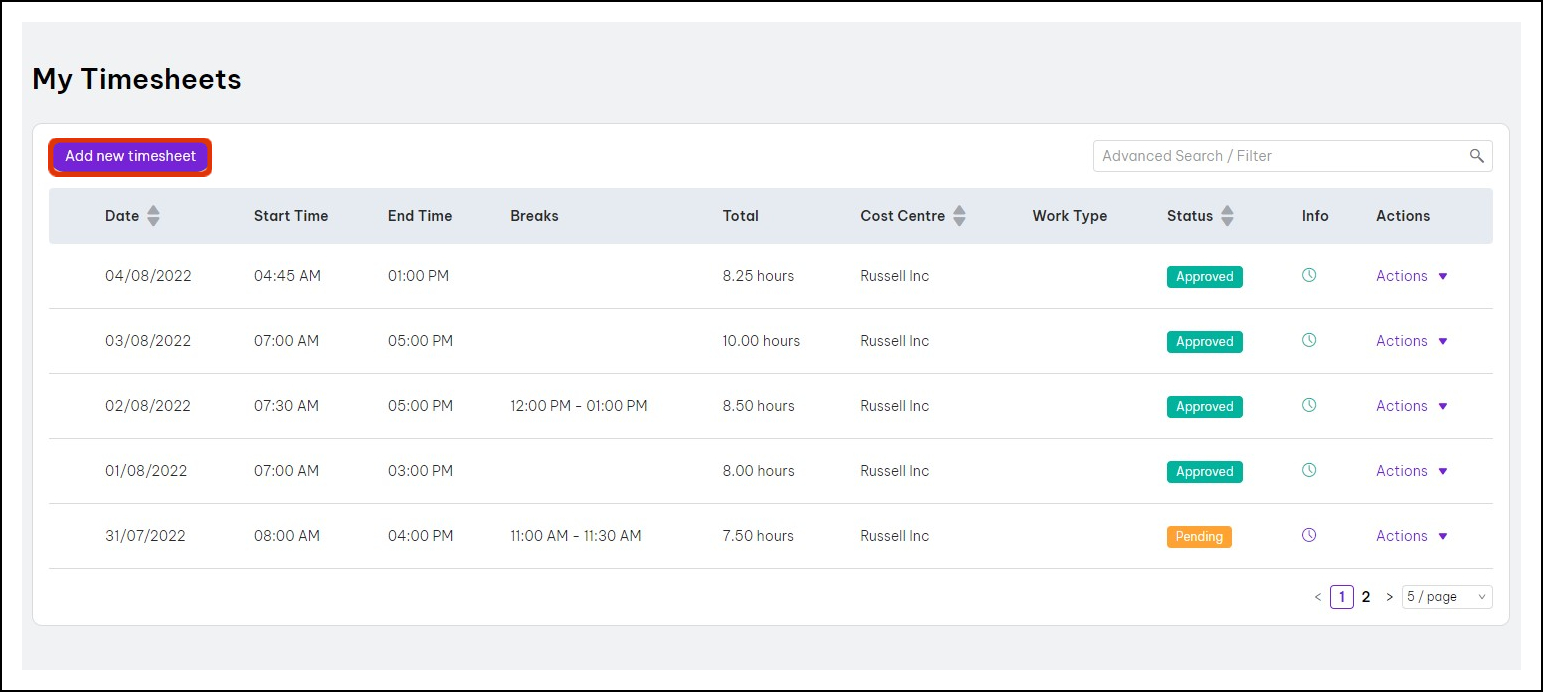Click the Advanced Search / Filter field
This screenshot has height=692, width=1543.
(1280, 156)
